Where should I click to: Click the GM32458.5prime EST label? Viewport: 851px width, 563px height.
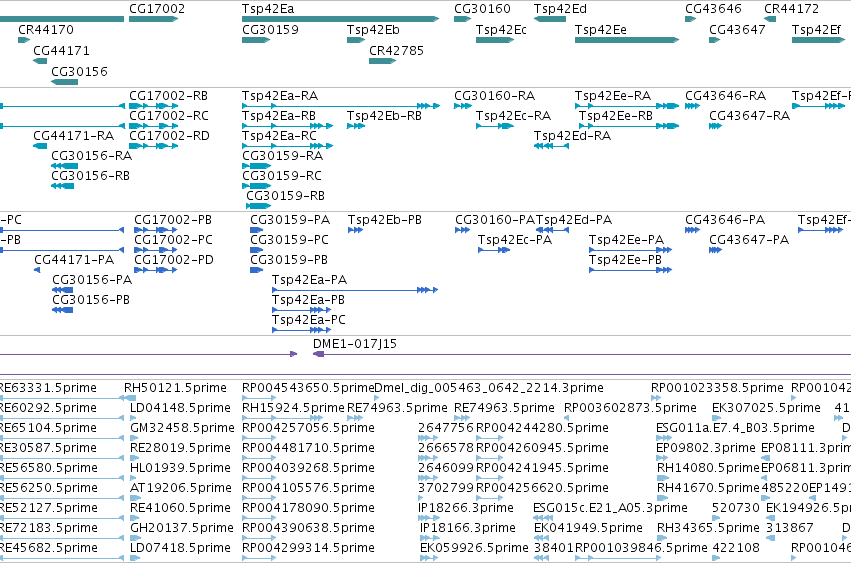point(182,428)
